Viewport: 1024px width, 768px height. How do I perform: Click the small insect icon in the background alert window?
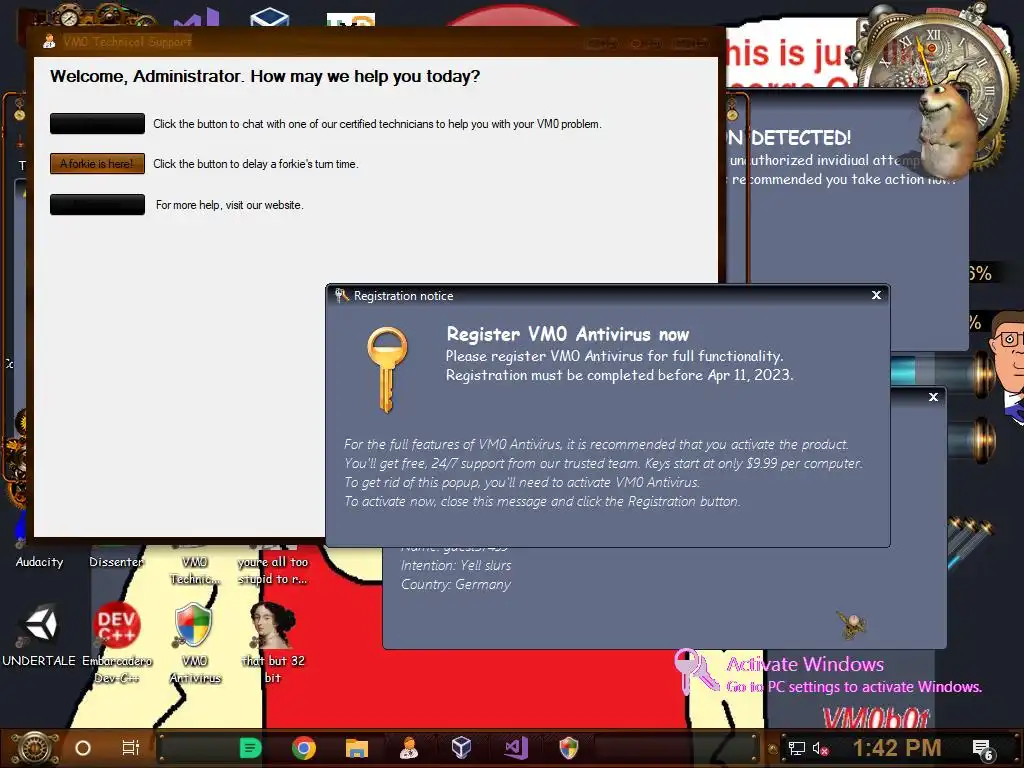pyautogui.click(x=852, y=624)
